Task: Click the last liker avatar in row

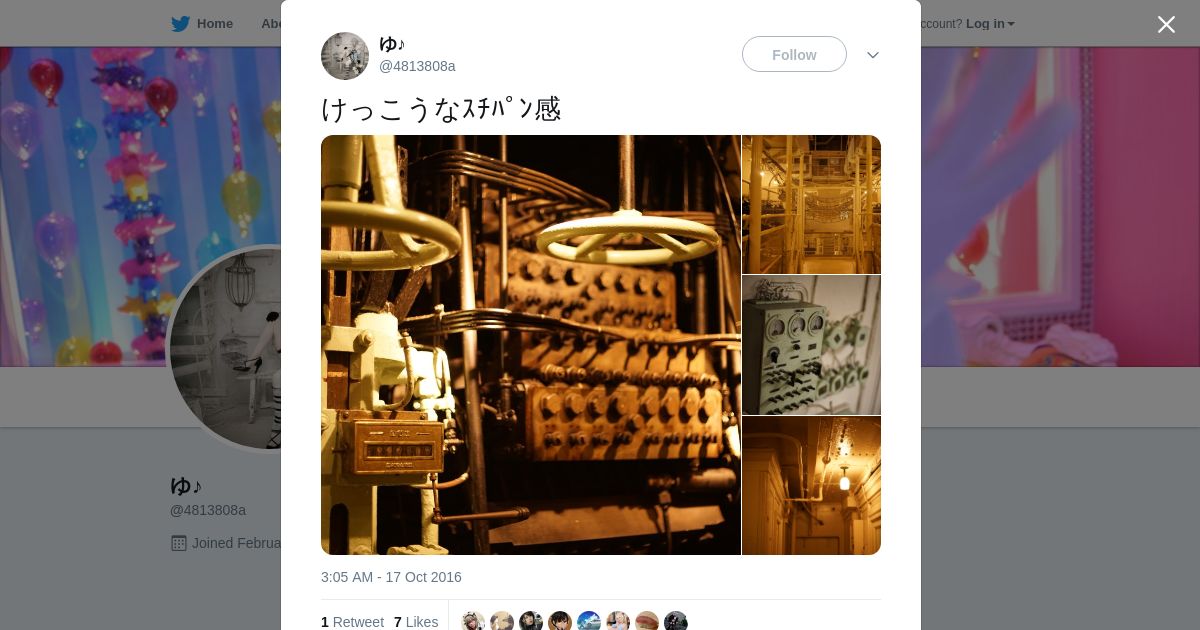Action: (x=676, y=622)
